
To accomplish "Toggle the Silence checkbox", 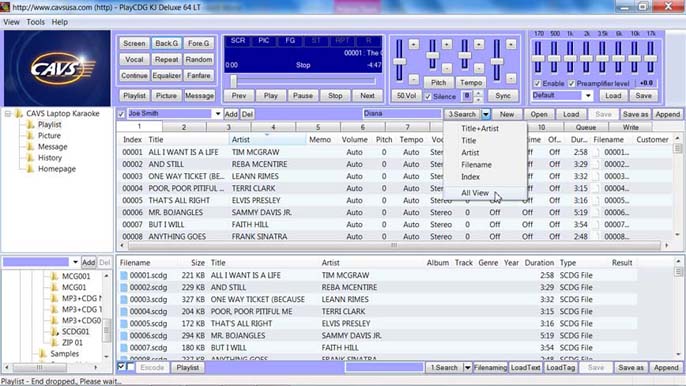I will [428, 97].
